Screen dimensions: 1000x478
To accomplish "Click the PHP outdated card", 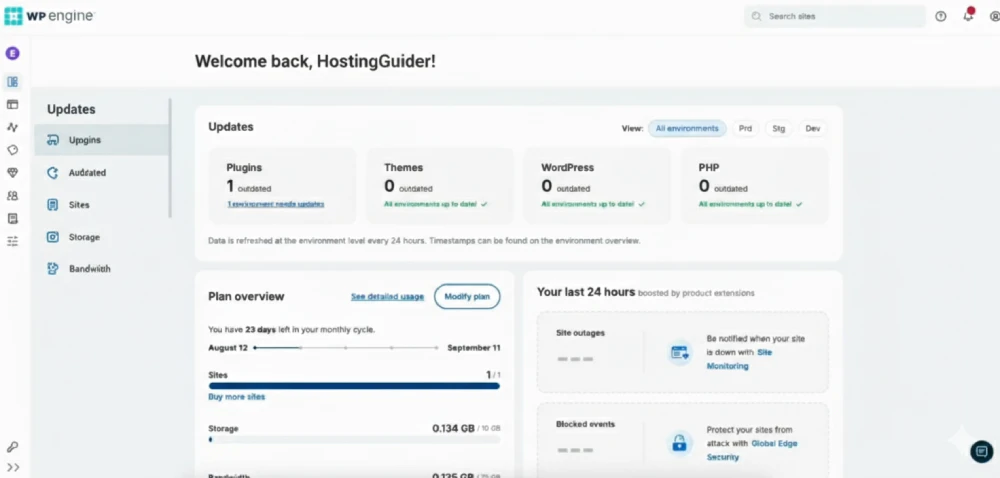I will (x=755, y=186).
